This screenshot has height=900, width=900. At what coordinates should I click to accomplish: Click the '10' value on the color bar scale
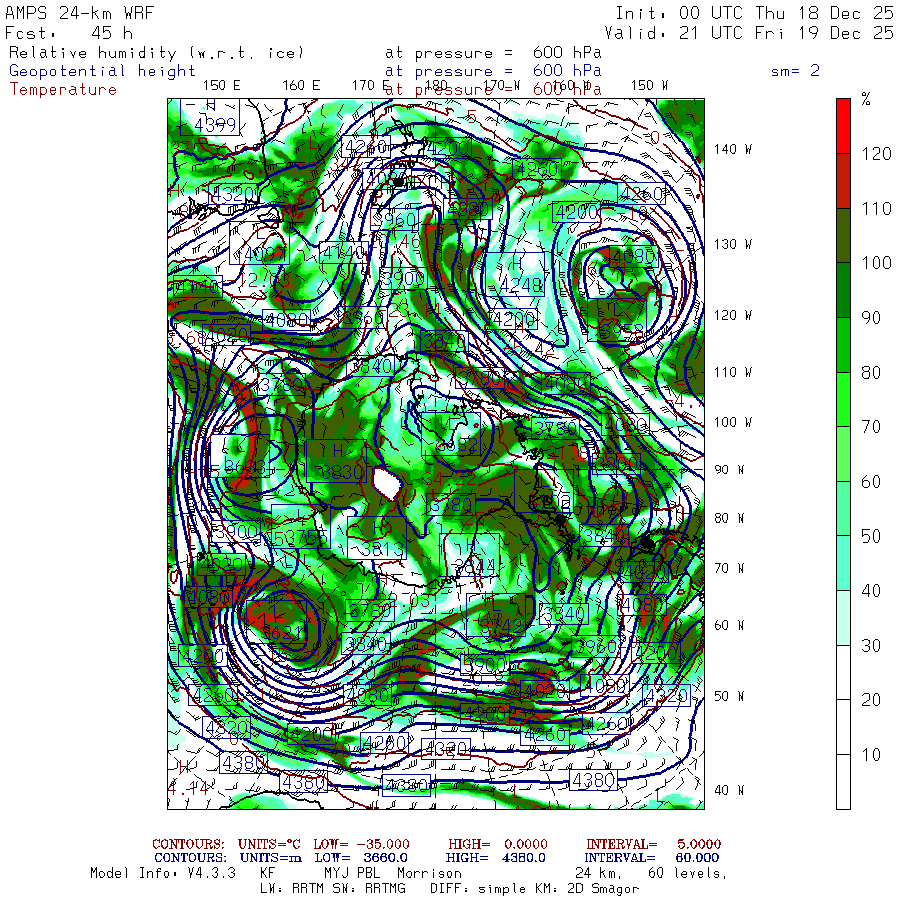tap(871, 755)
